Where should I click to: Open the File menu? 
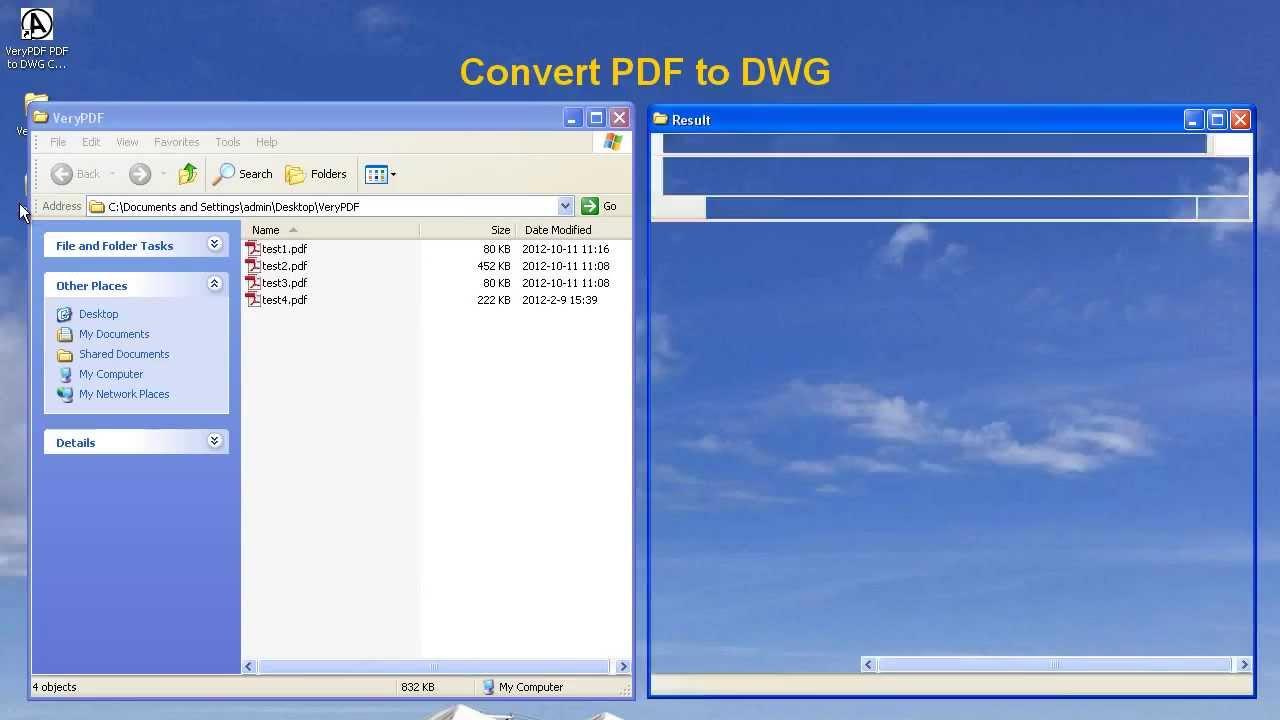pyautogui.click(x=58, y=142)
